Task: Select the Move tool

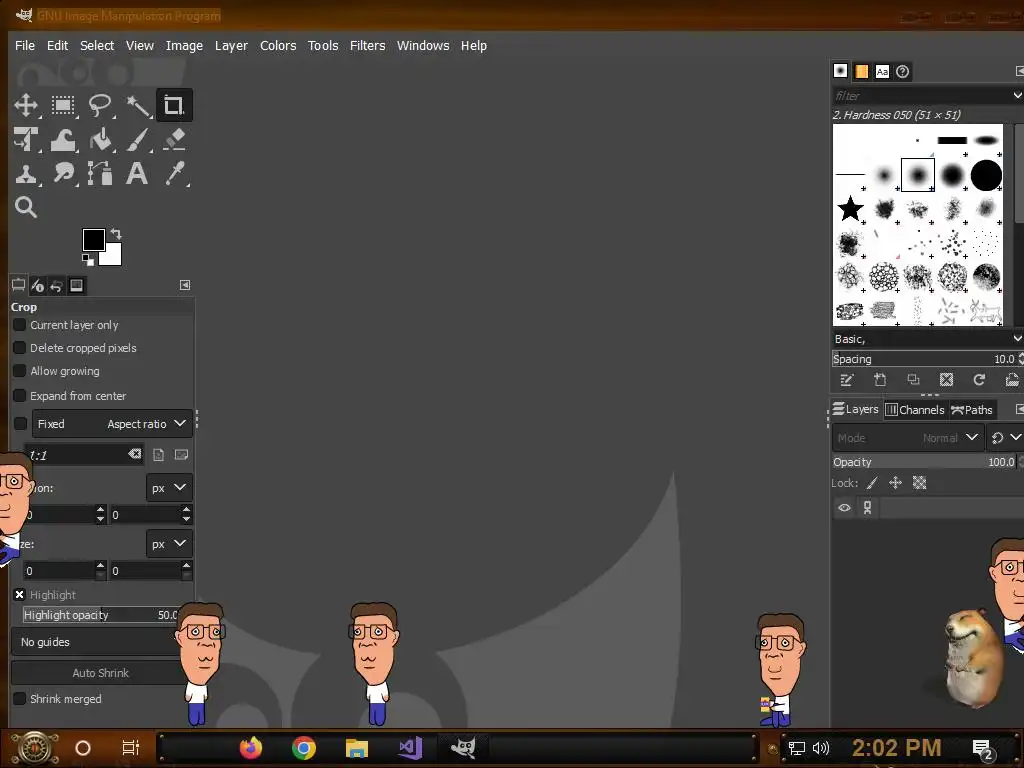Action: [26, 105]
